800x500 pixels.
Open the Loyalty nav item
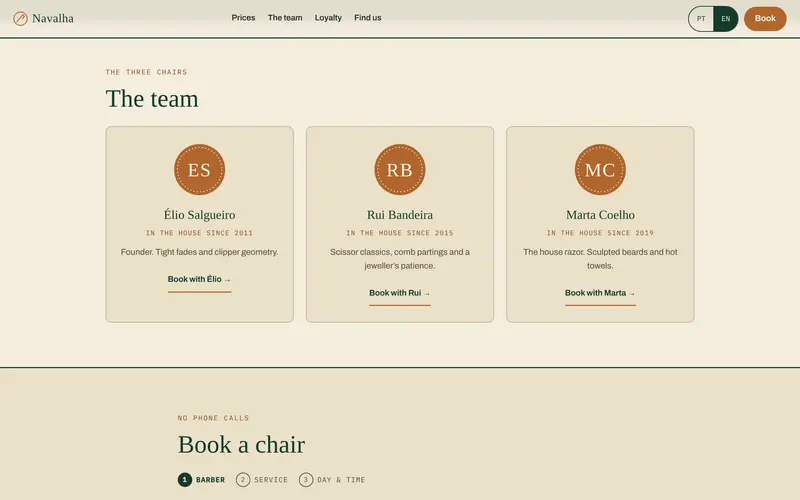point(328,18)
